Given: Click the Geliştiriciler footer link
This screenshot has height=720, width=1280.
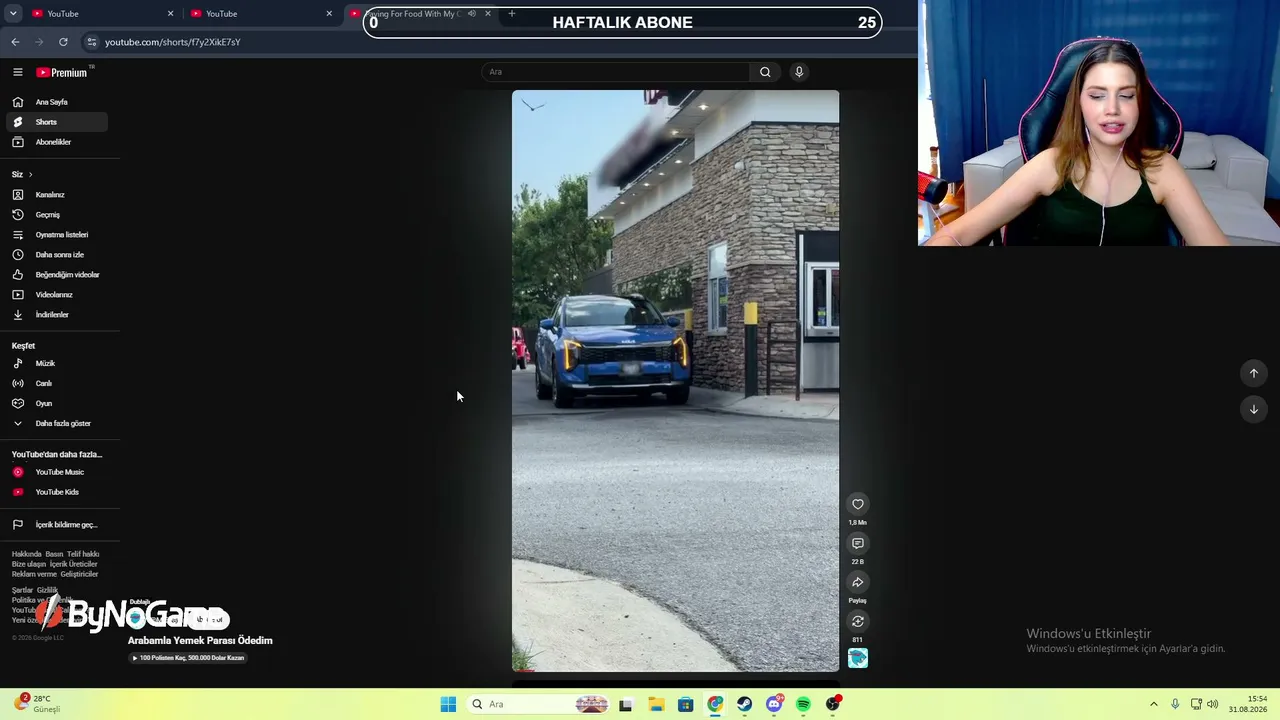Looking at the screenshot, I should click(x=79, y=574).
